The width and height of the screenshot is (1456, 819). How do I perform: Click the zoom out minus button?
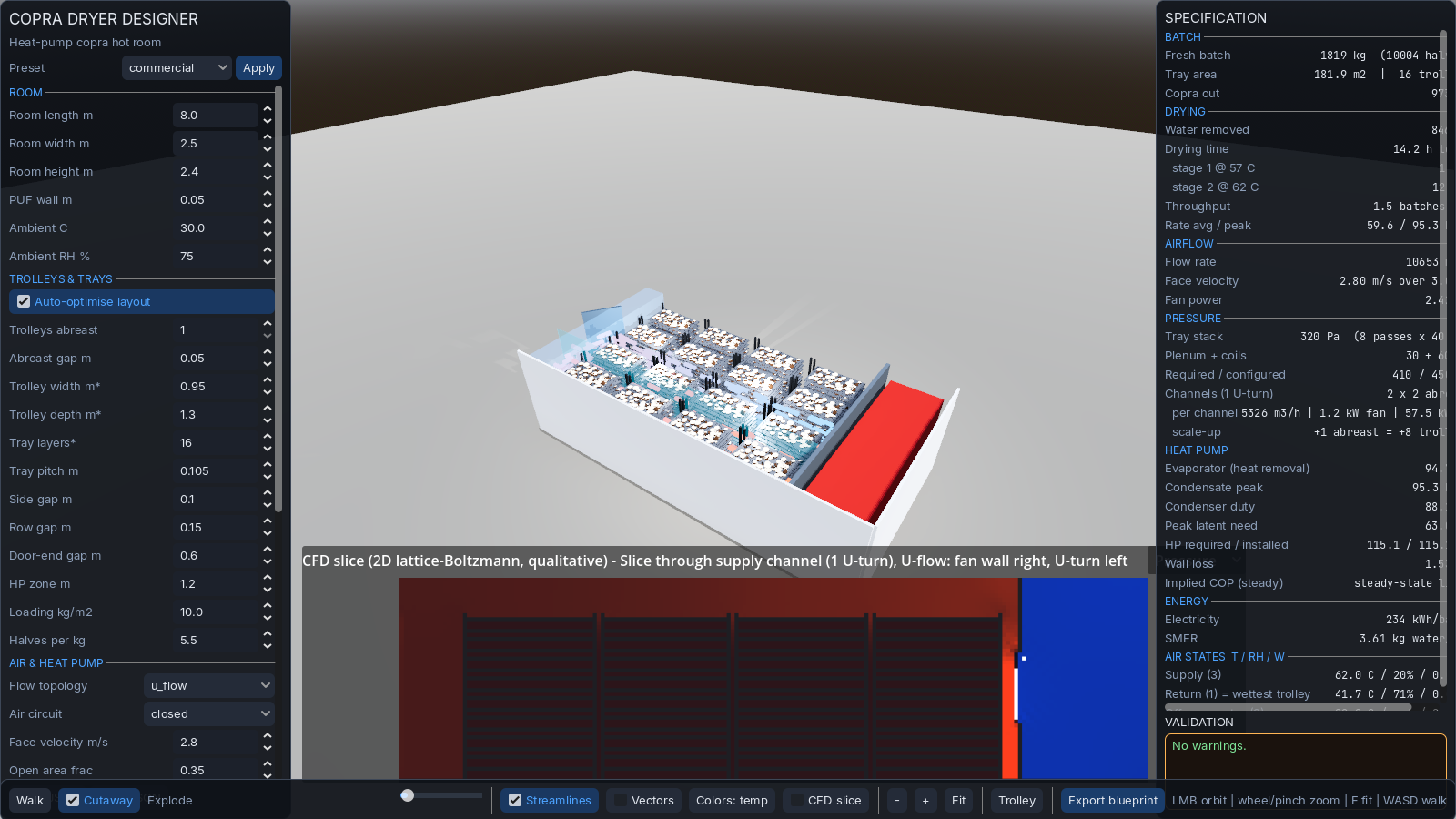point(896,801)
